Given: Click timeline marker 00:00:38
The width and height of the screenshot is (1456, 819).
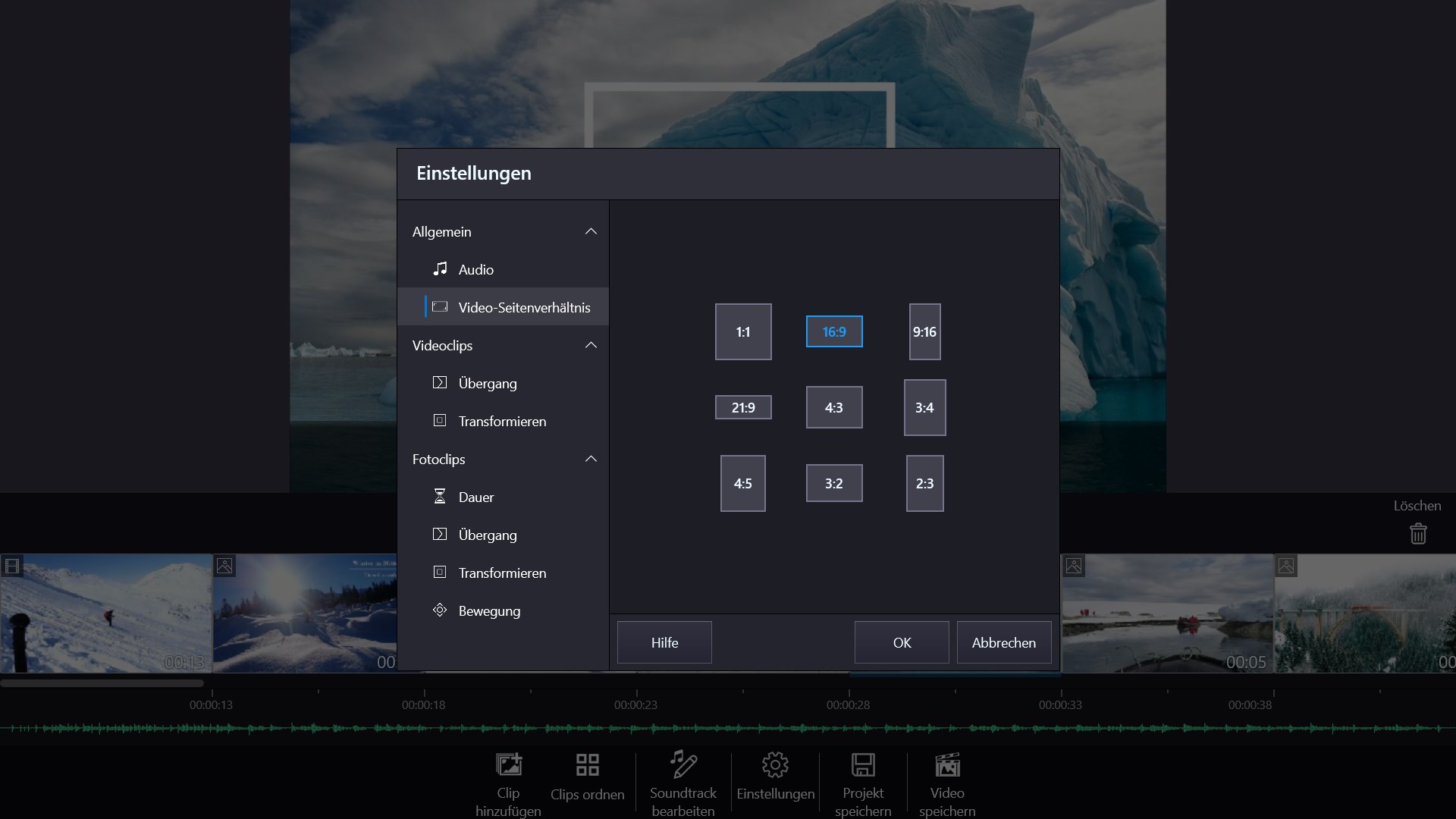Looking at the screenshot, I should click(1250, 704).
